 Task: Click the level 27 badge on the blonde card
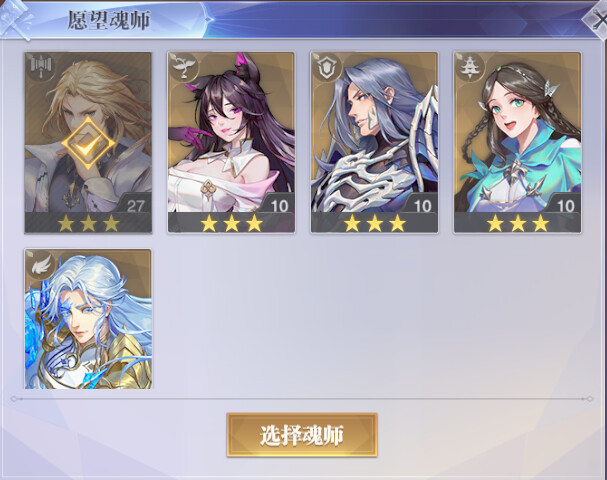coord(135,205)
